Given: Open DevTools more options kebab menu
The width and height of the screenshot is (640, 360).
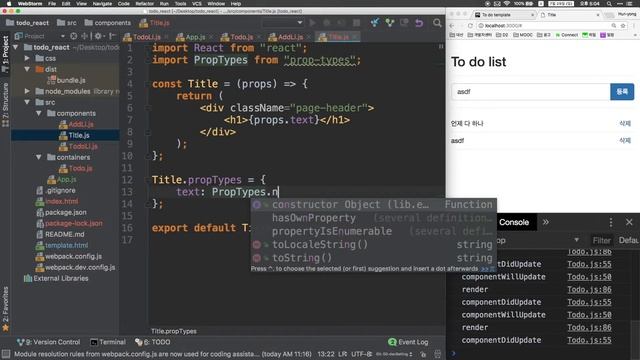Looking at the screenshot, I should click(611, 222).
